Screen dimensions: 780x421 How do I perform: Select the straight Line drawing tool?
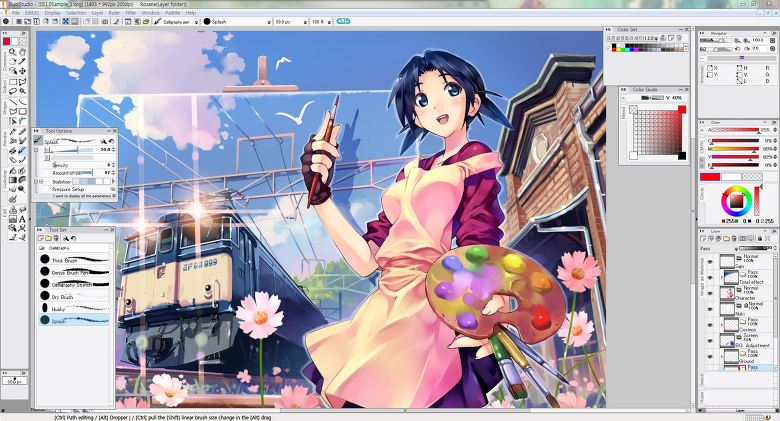coord(13,103)
